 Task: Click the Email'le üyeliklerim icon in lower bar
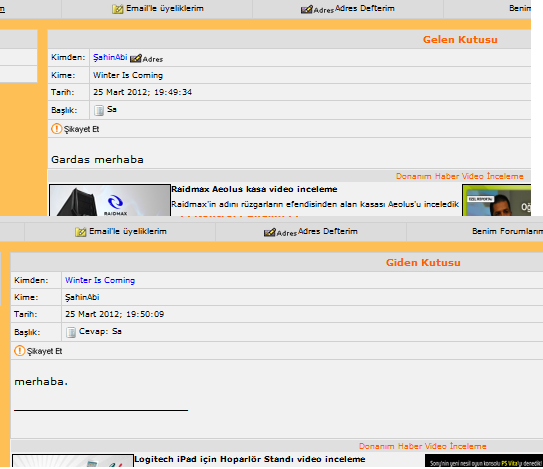[x=81, y=232]
